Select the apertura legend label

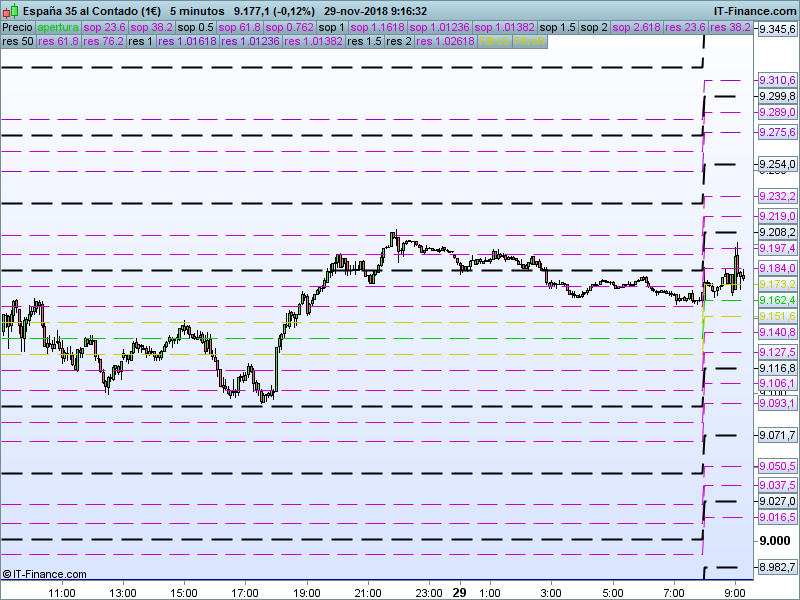pyautogui.click(x=58, y=28)
